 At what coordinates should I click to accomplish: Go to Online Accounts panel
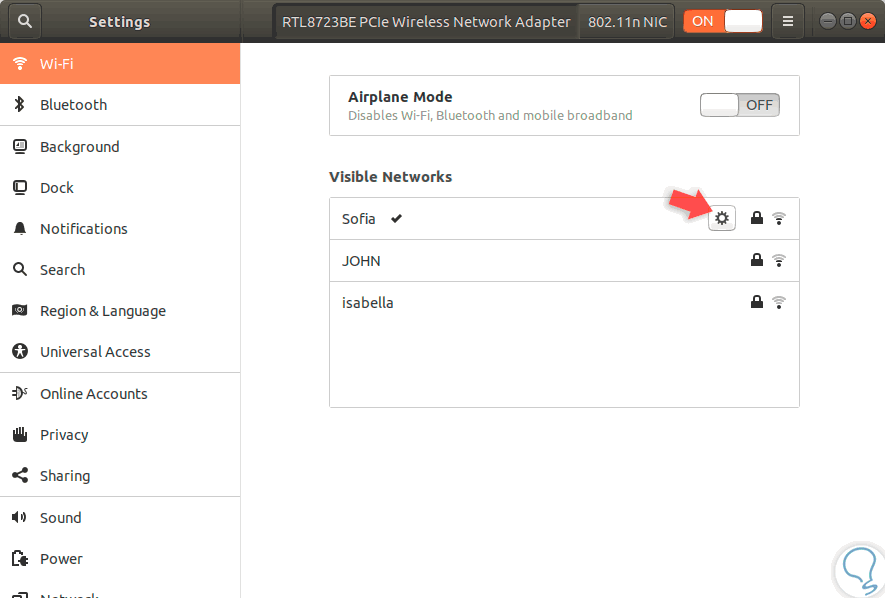coord(120,394)
